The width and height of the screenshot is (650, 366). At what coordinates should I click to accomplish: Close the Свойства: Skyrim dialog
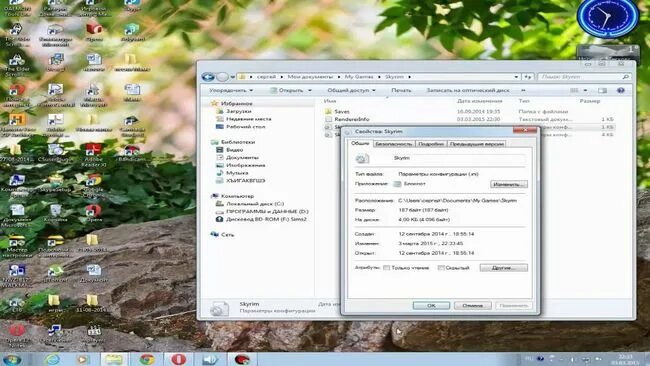tap(525, 130)
